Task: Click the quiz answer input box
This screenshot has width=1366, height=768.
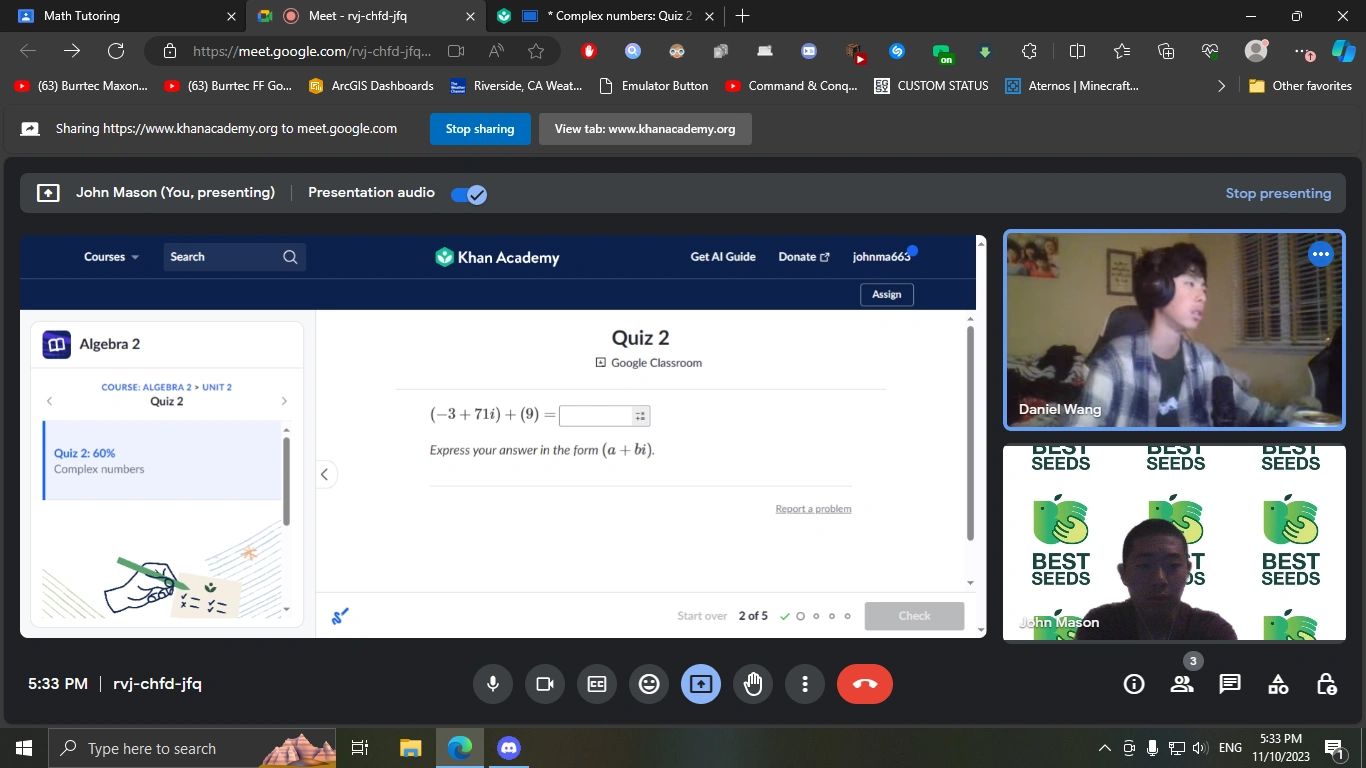Action: [x=595, y=416]
